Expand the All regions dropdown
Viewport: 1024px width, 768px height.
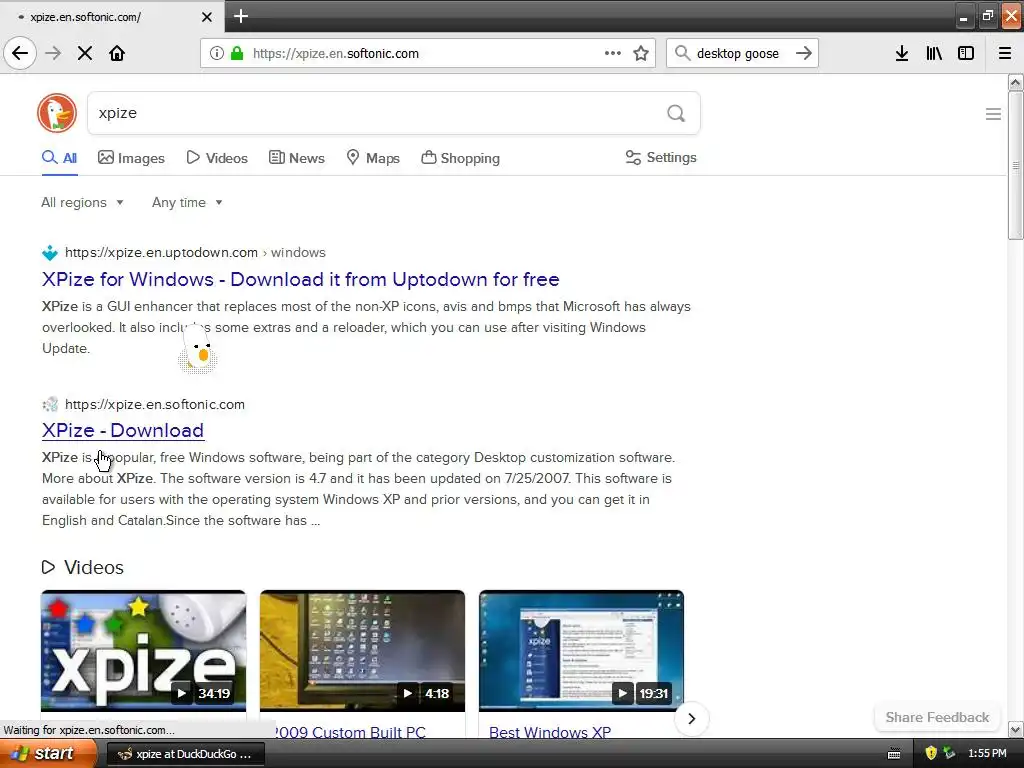click(x=82, y=202)
